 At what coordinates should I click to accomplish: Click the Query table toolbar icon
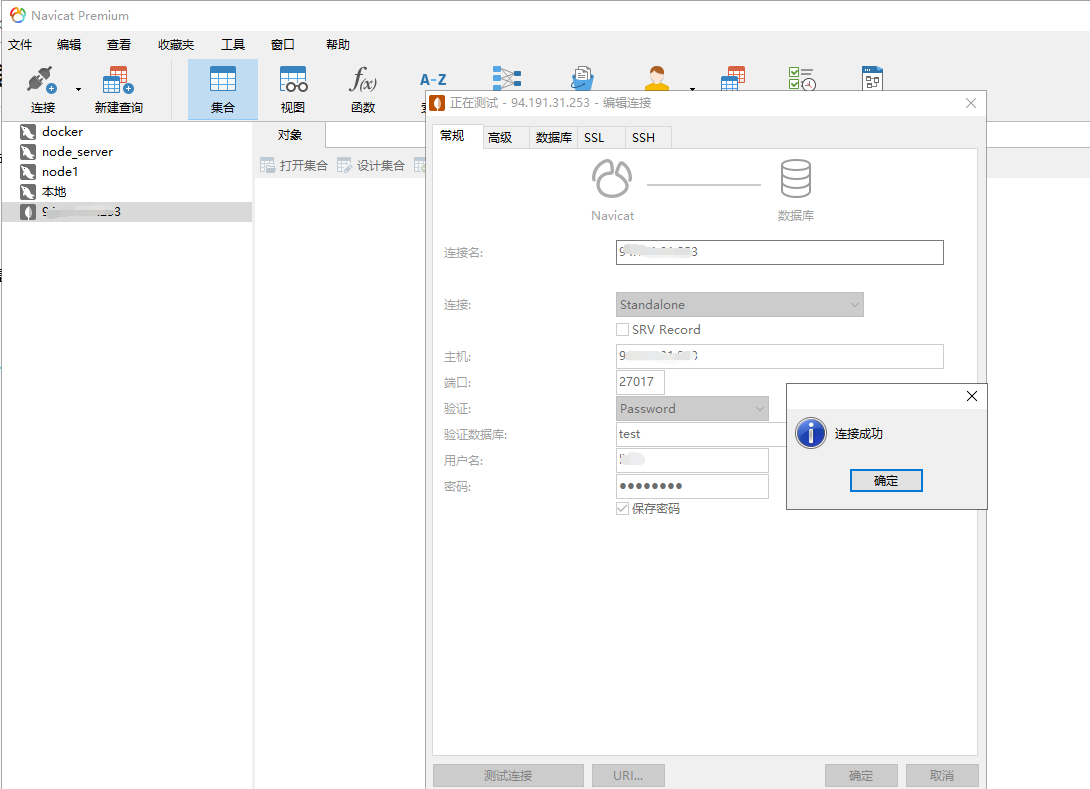pyautogui.click(x=733, y=79)
